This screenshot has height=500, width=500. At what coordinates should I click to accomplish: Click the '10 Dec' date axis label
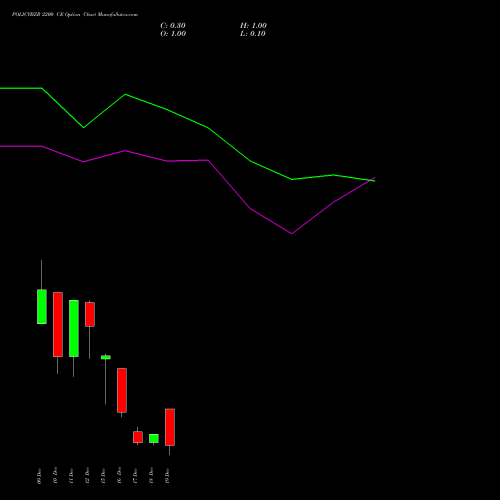(55, 476)
